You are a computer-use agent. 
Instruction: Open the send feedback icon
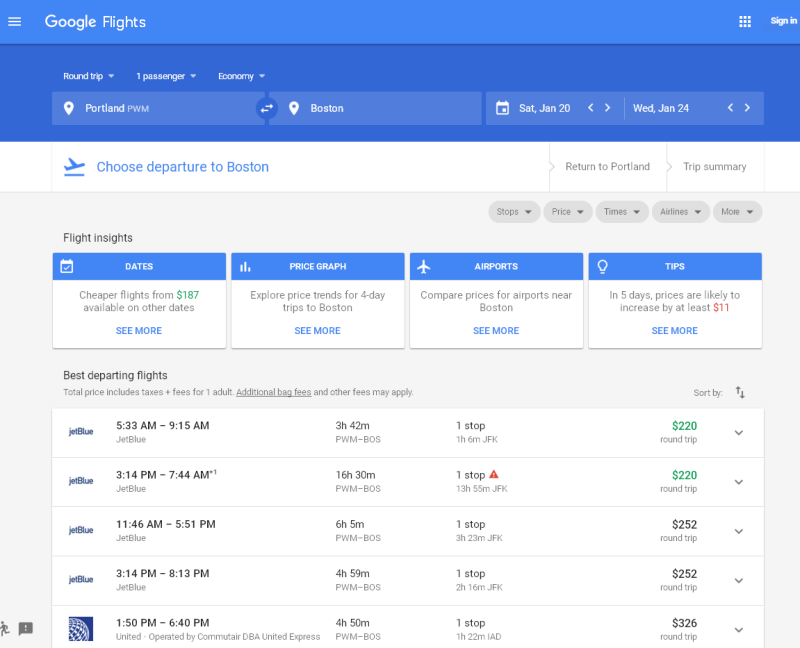point(26,629)
